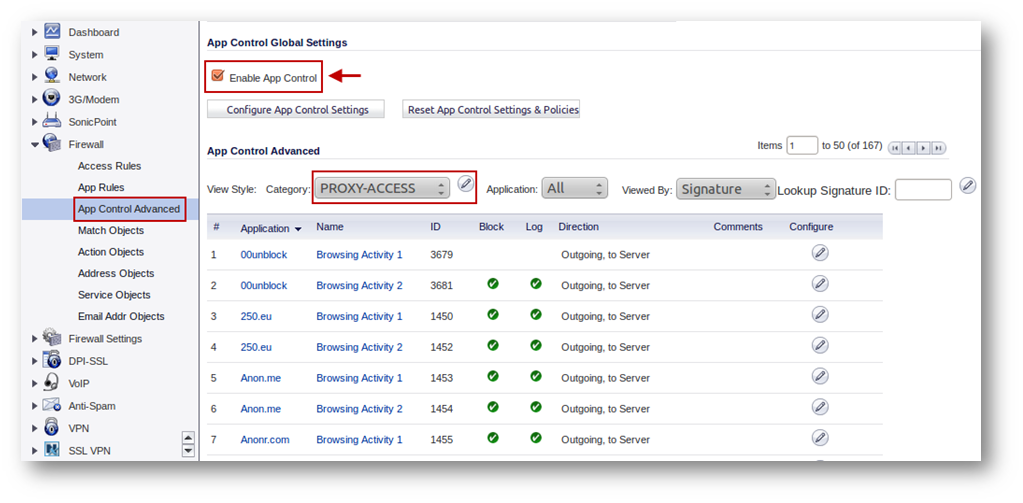
Task: Click Configure App Control Settings button
Action: [296, 110]
